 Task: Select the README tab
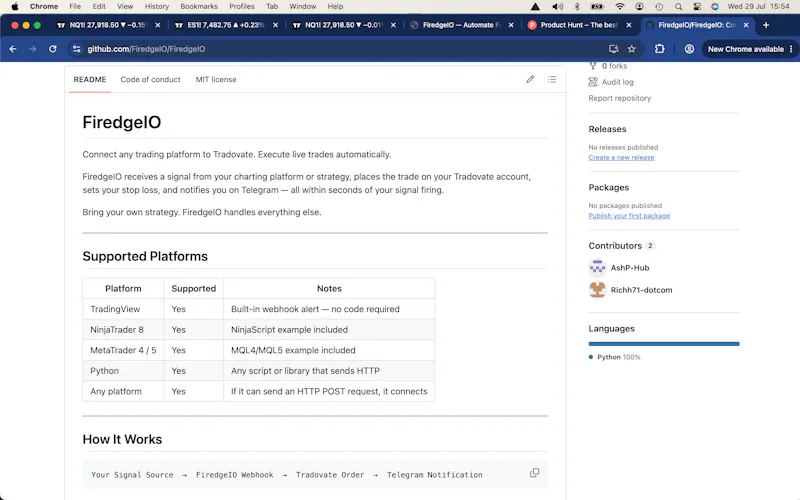pyautogui.click(x=90, y=80)
